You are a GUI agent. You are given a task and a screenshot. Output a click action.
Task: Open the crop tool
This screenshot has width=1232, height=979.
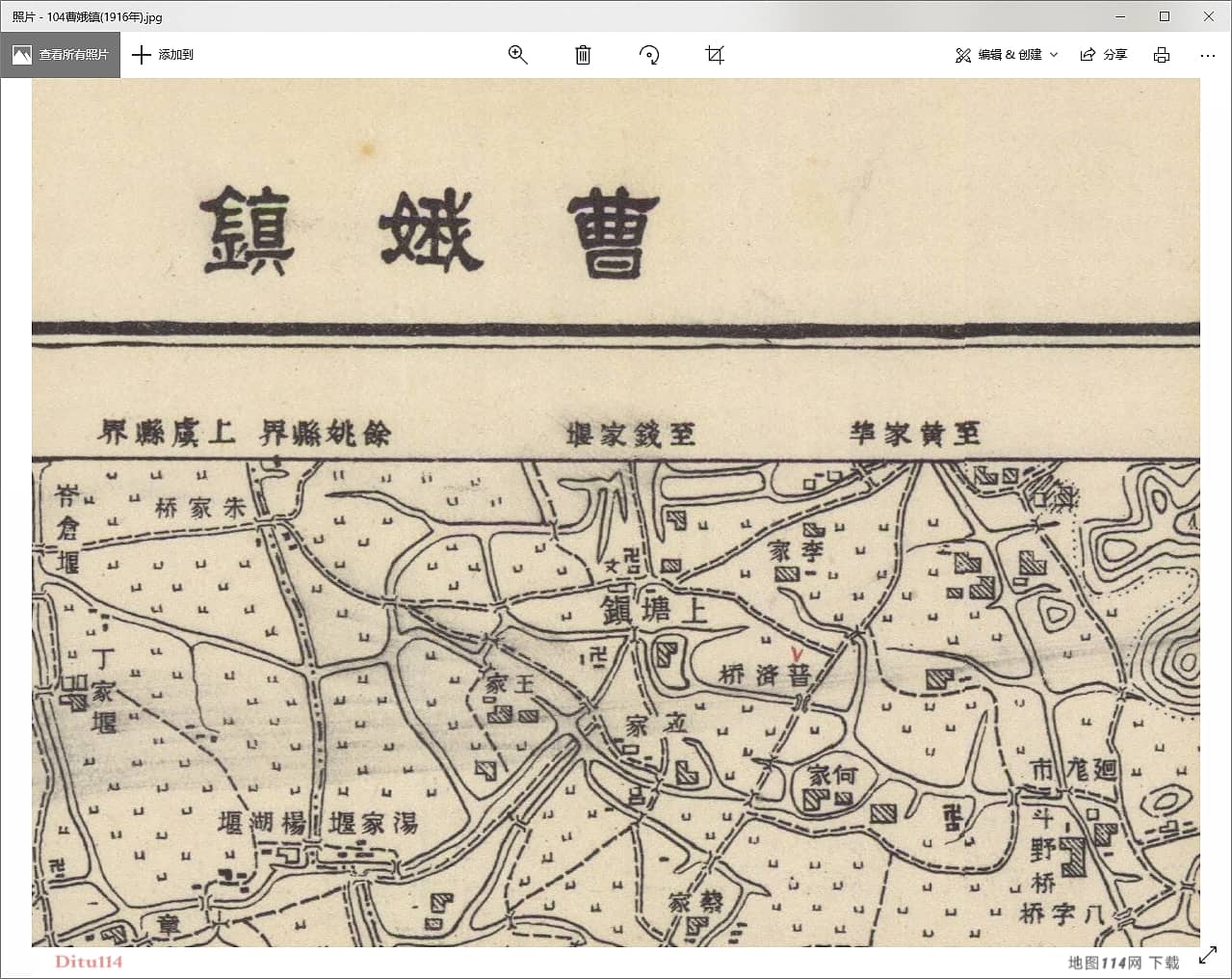pos(715,55)
